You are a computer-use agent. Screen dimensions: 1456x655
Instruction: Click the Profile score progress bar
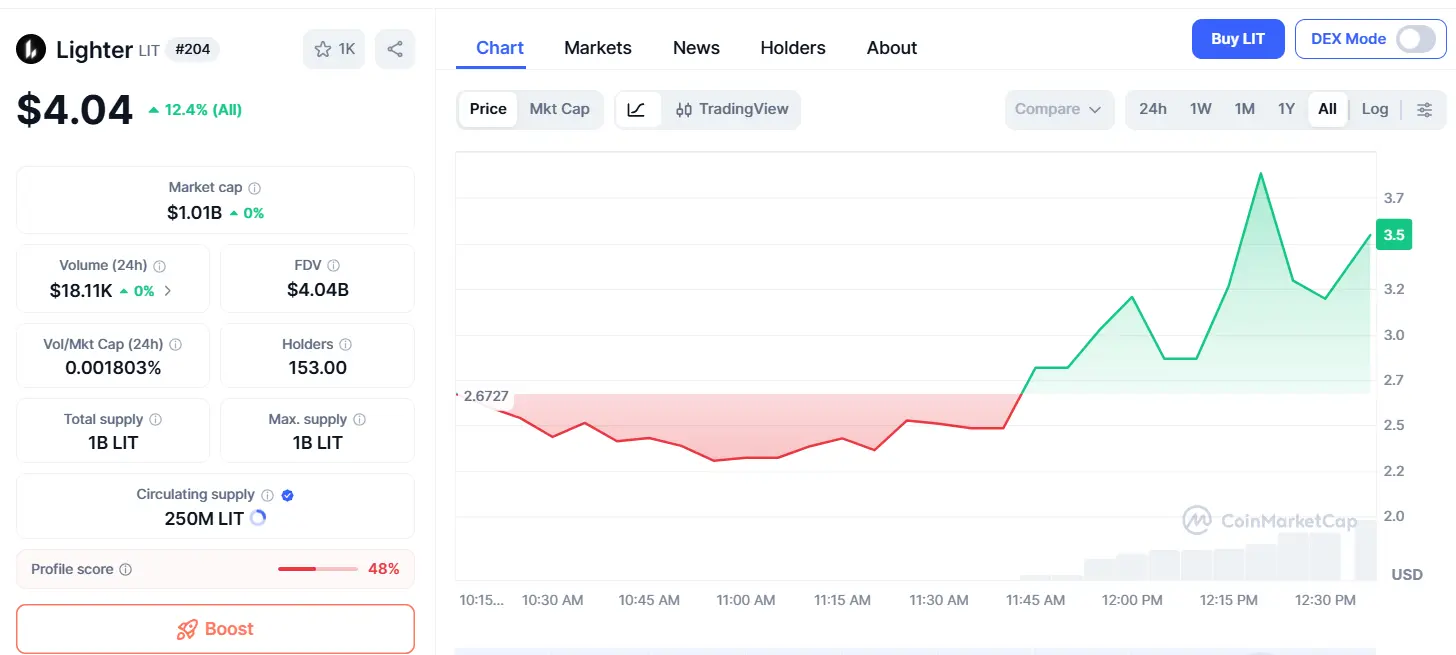318,569
